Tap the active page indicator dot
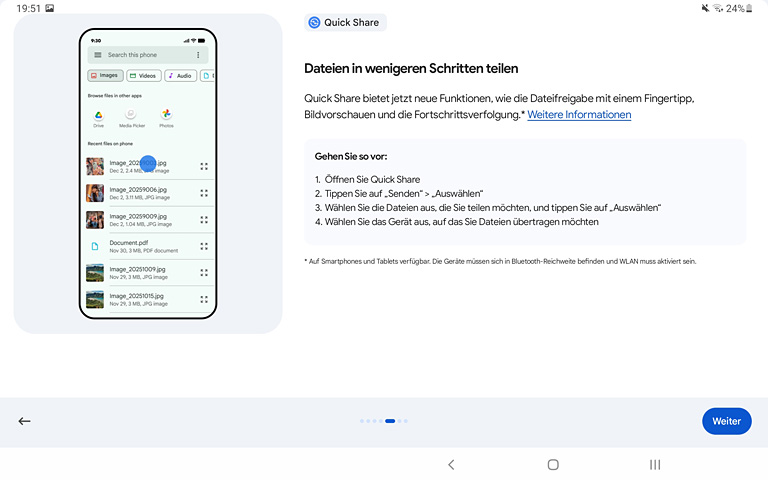This screenshot has width=768, height=480. (390, 421)
